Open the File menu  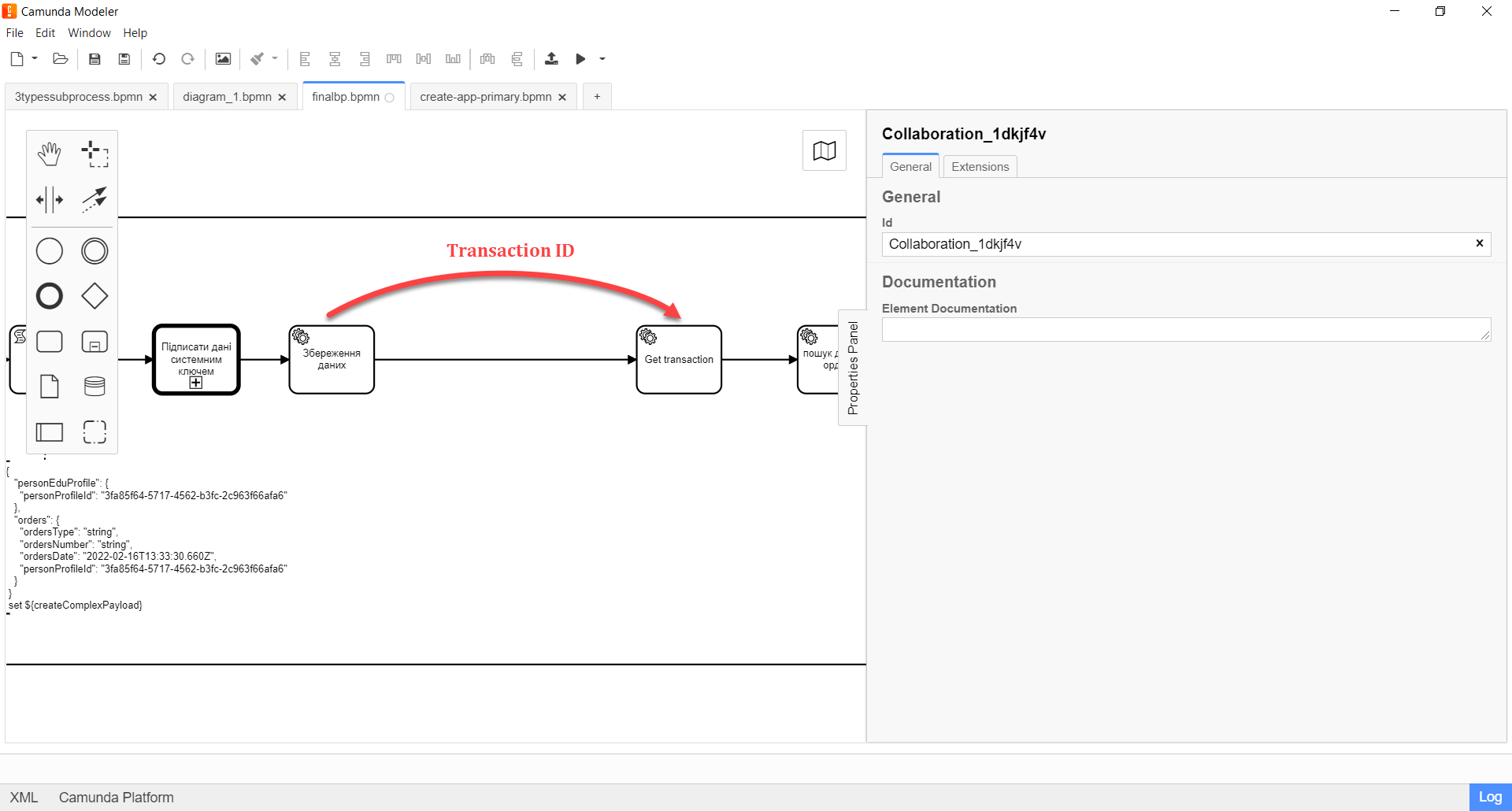15,33
